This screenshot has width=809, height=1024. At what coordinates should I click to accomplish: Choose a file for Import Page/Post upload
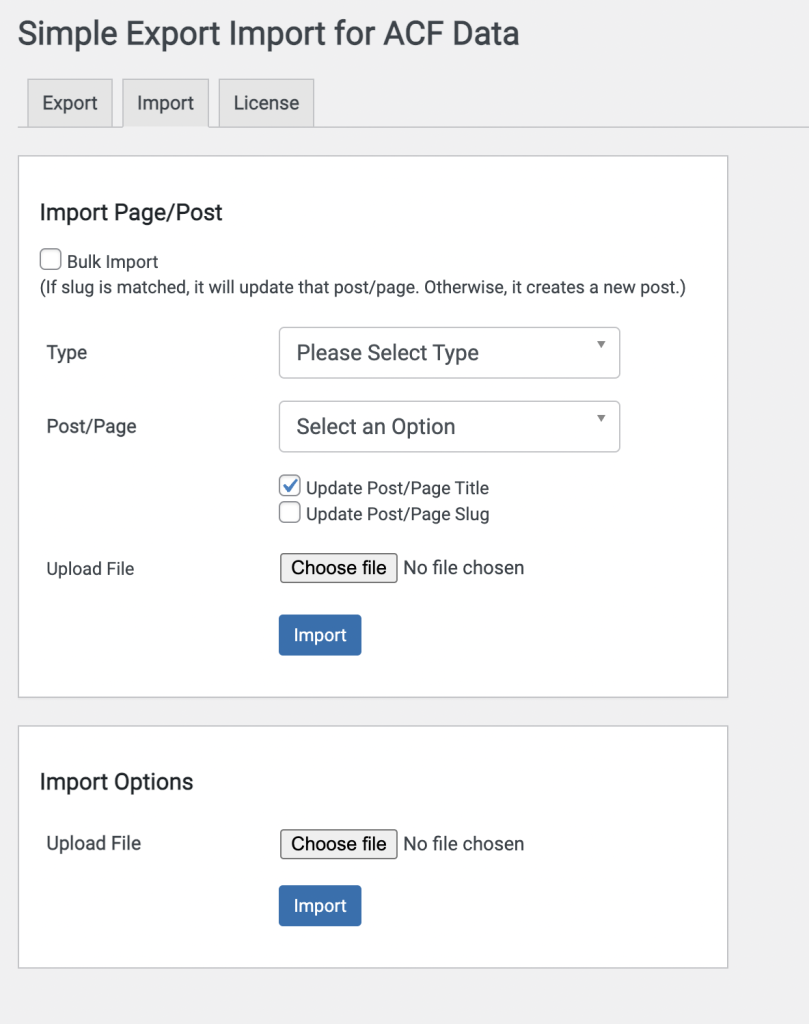click(338, 567)
